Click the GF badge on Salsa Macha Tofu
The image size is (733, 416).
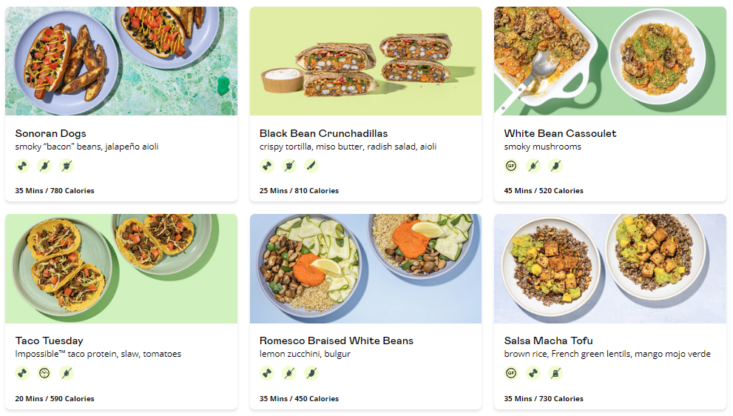[x=511, y=373]
